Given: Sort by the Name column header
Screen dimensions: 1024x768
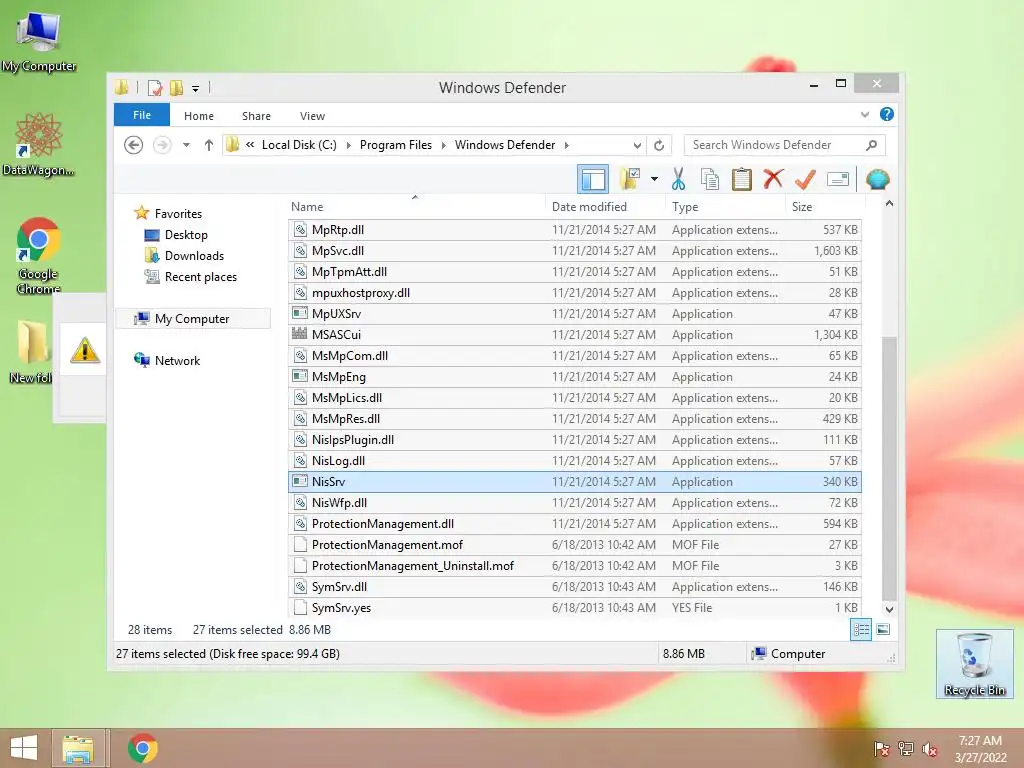Looking at the screenshot, I should coord(415,207).
